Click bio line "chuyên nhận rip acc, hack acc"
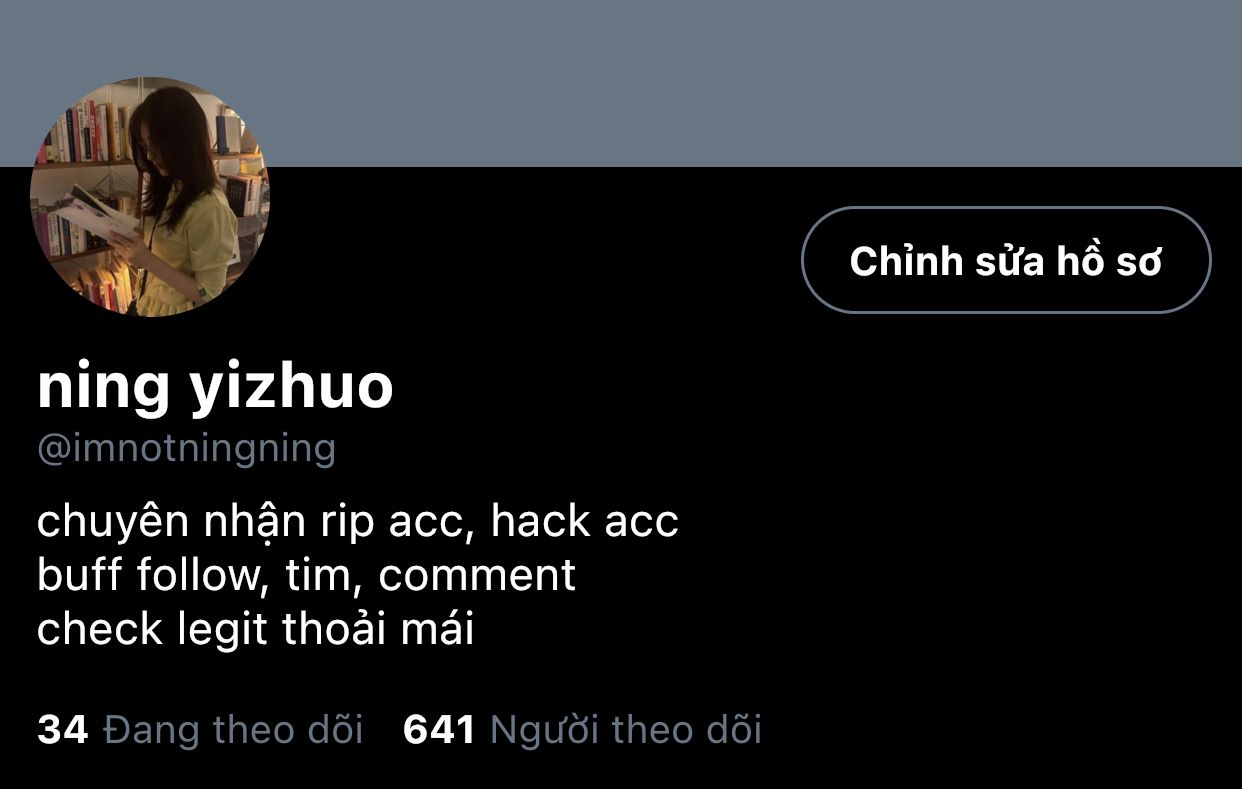1242x789 pixels. pos(358,524)
